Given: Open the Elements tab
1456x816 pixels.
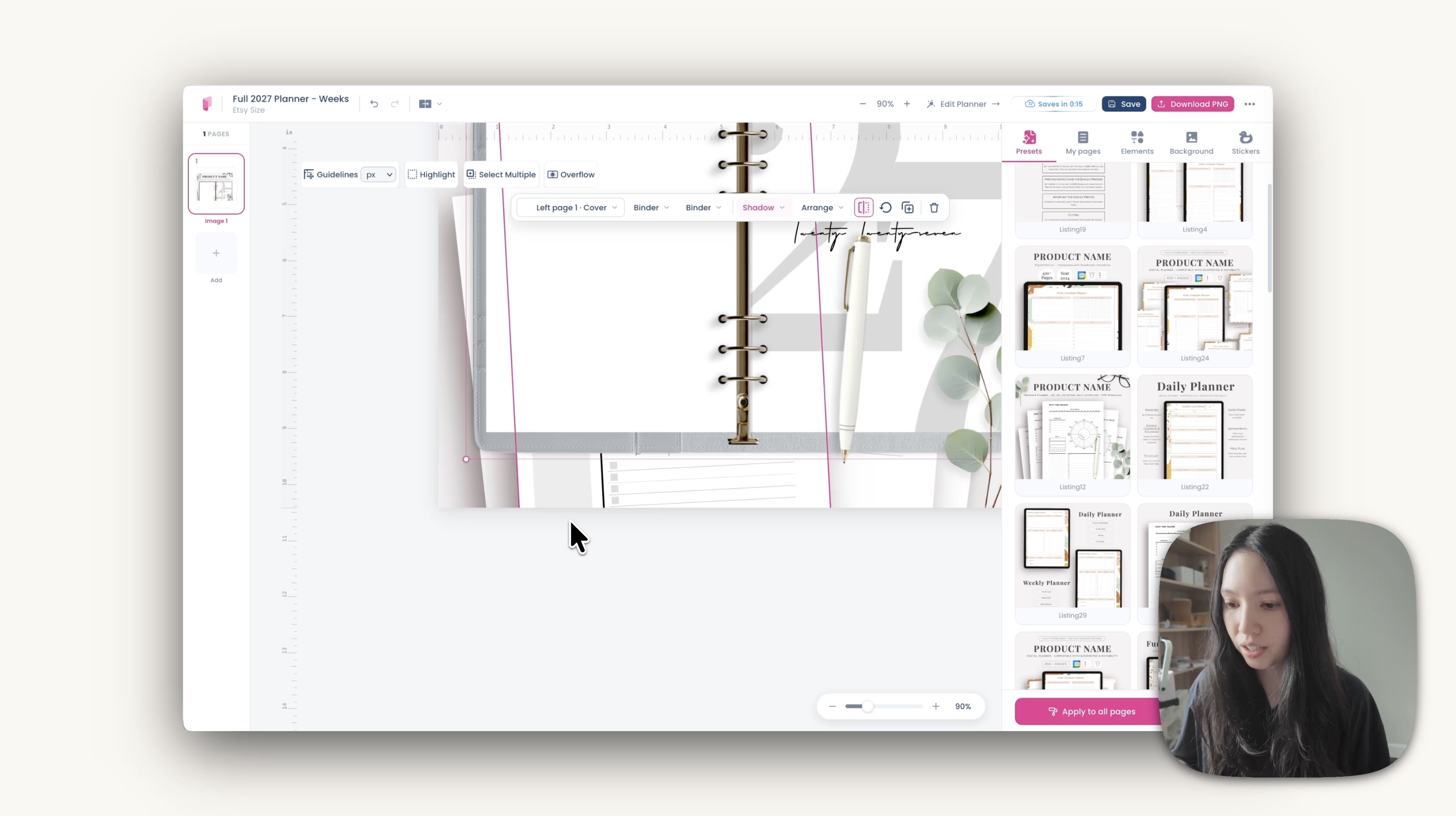Looking at the screenshot, I should click(1137, 142).
